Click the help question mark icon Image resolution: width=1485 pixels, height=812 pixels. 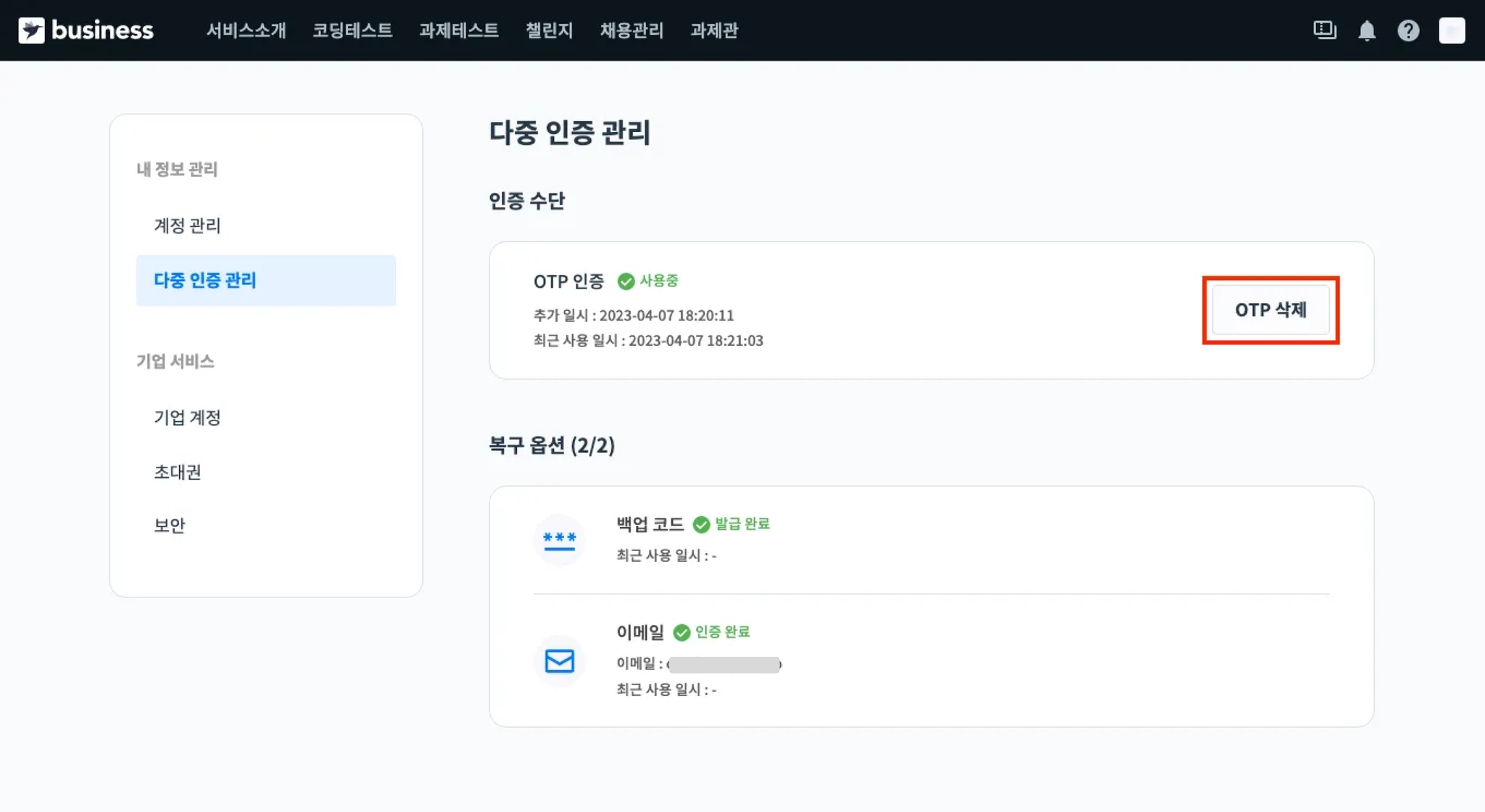(x=1408, y=30)
